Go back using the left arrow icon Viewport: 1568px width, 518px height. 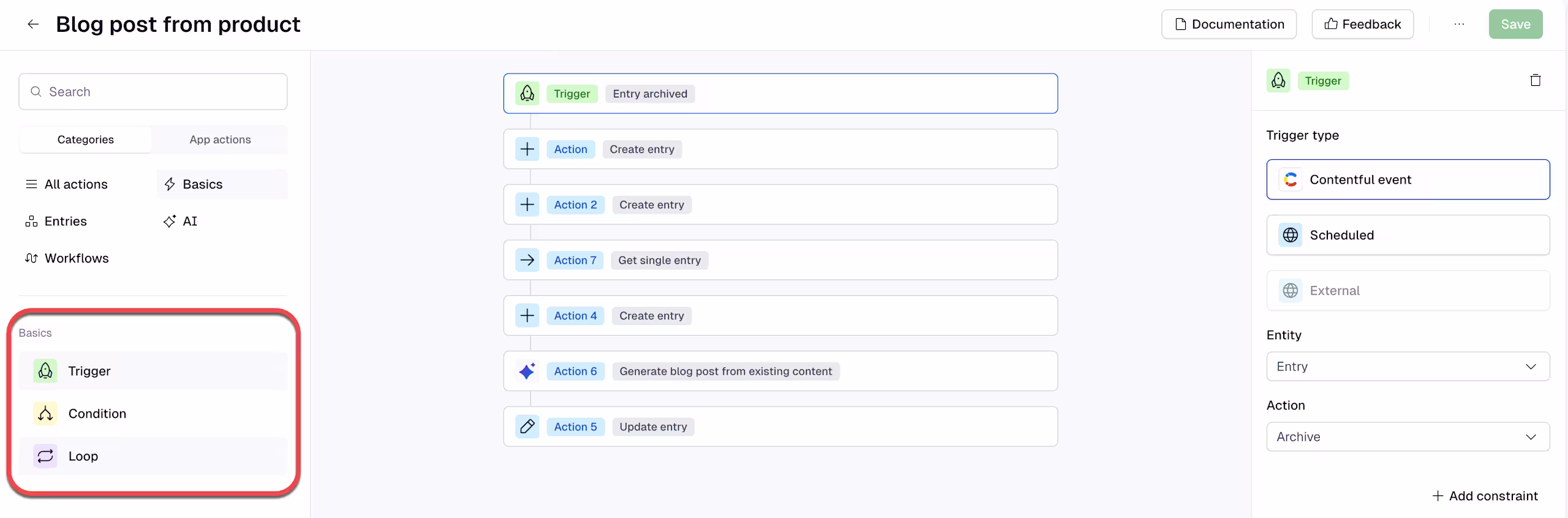33,24
